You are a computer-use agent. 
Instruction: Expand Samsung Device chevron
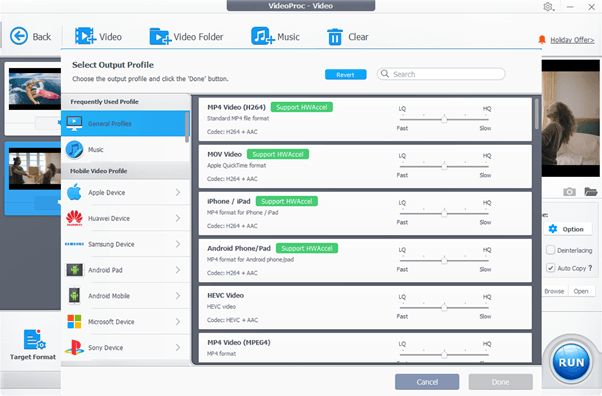pyautogui.click(x=178, y=244)
